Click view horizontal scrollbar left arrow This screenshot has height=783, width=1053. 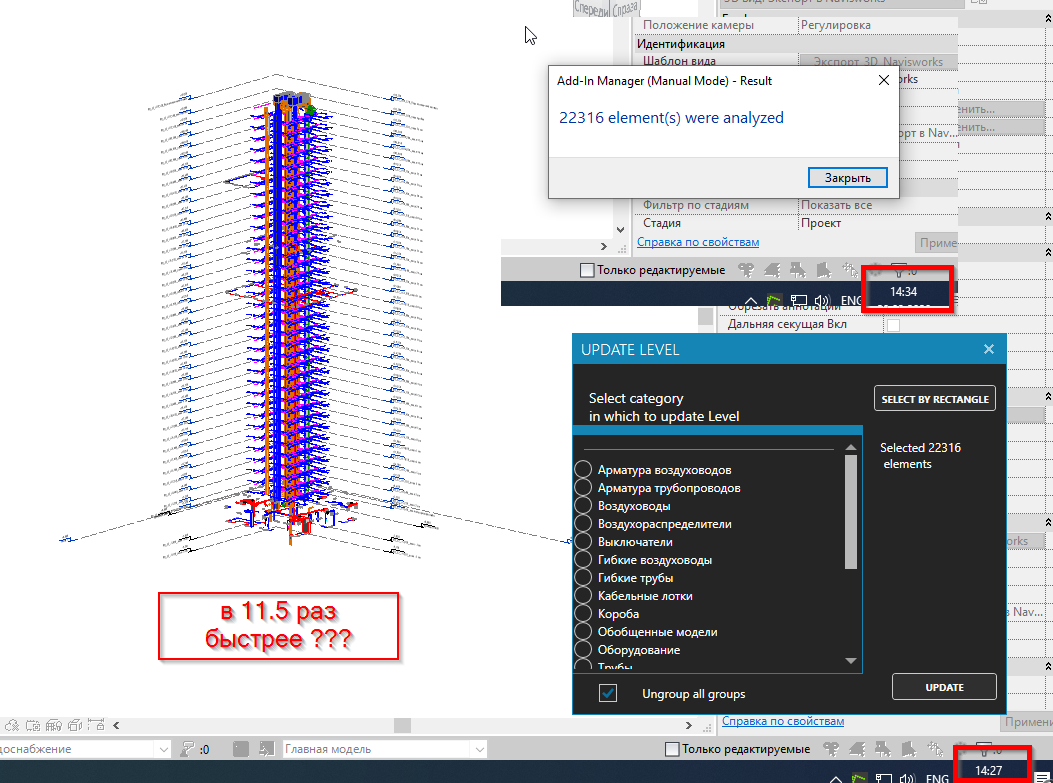pyautogui.click(x=116, y=725)
